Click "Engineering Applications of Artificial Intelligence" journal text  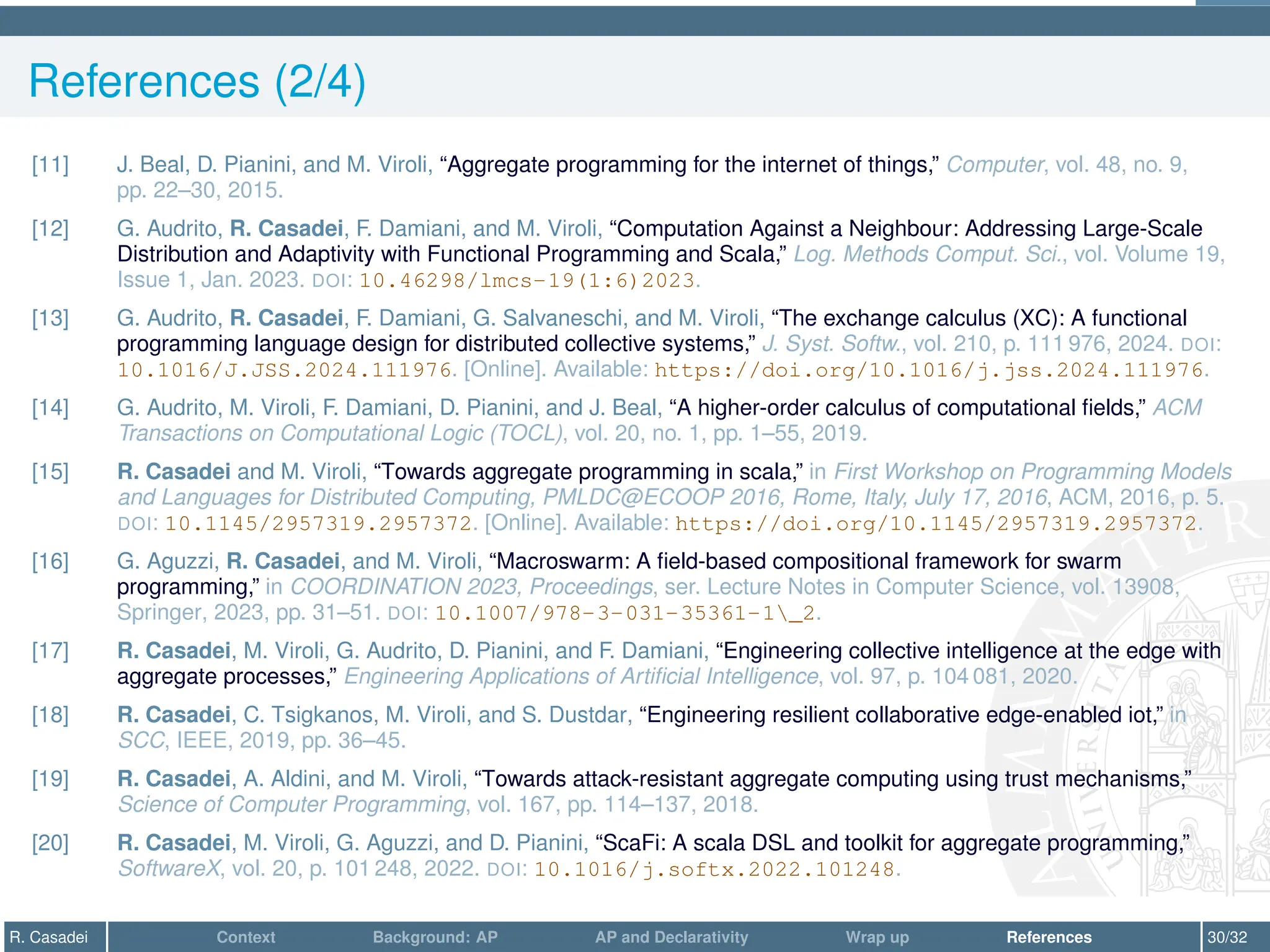[581, 676]
